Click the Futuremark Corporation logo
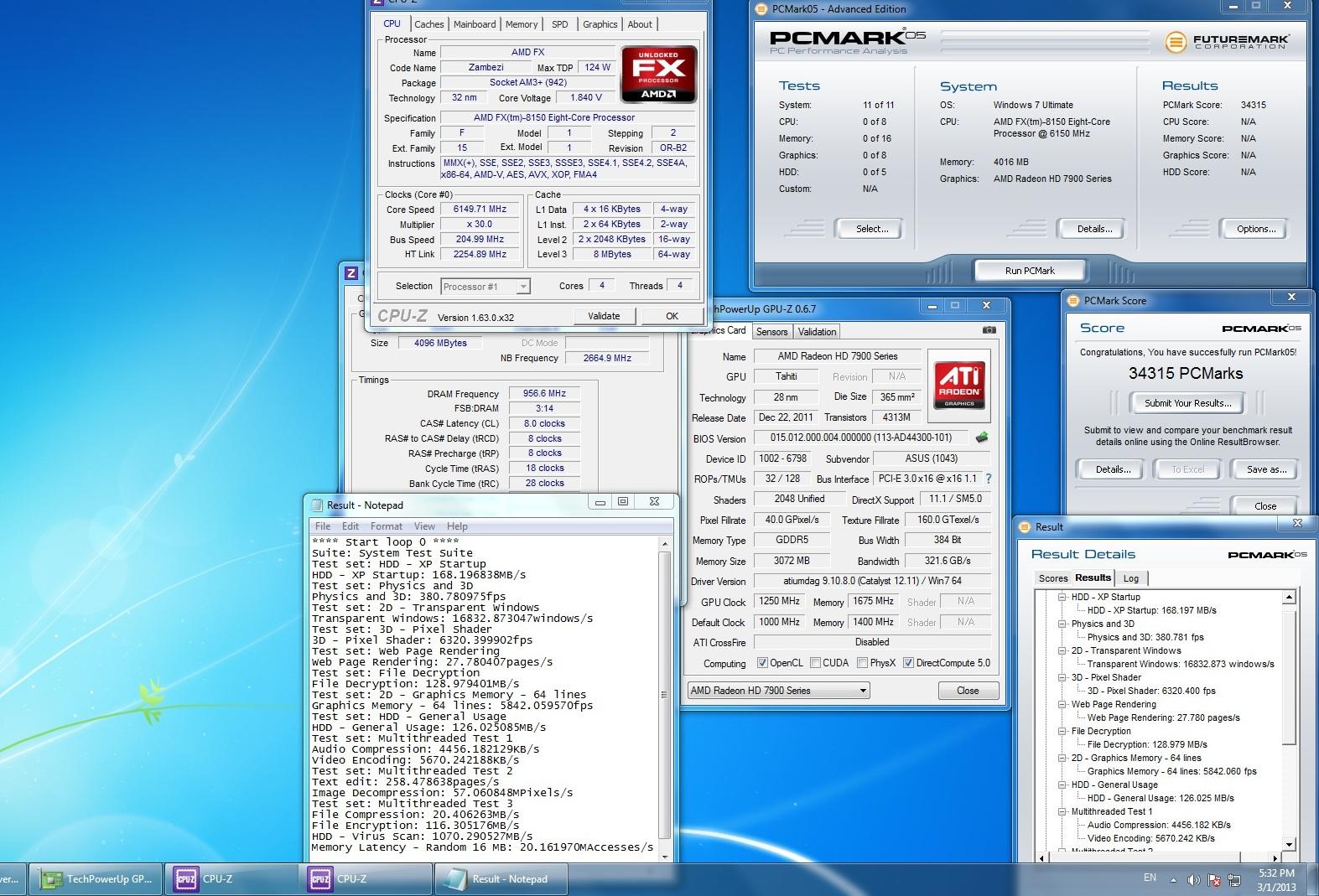This screenshot has height=896, width=1319. (x=1227, y=41)
